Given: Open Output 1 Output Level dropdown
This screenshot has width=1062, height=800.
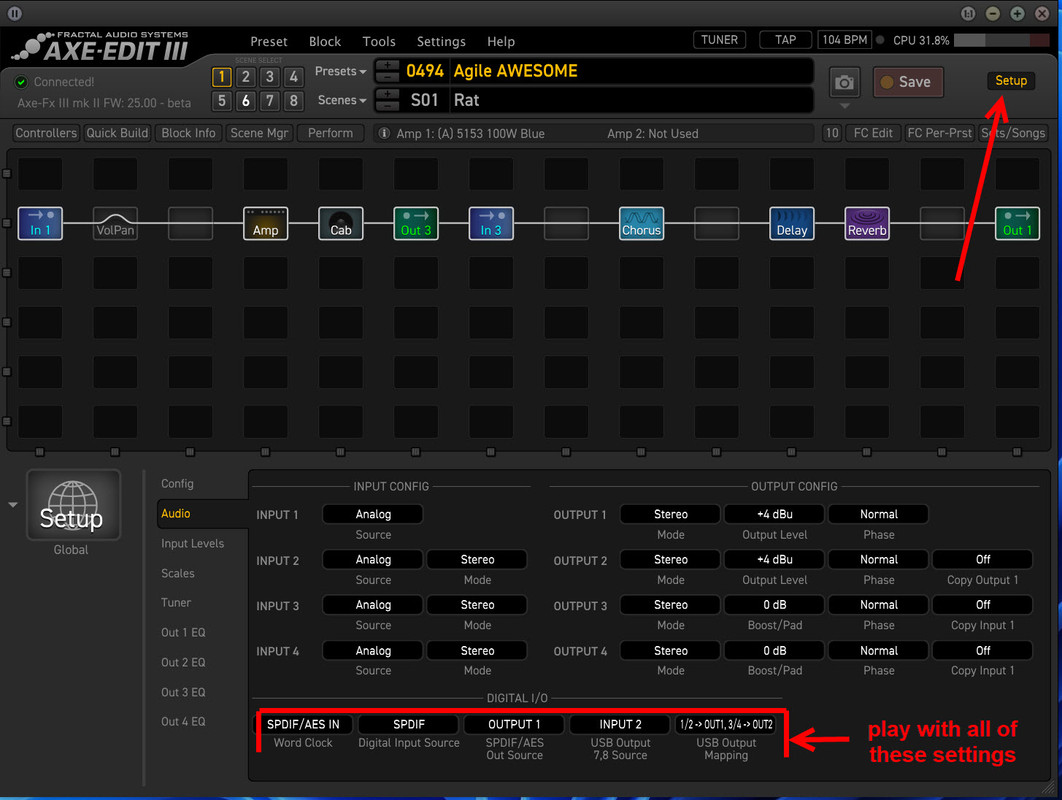Looking at the screenshot, I should point(775,514).
